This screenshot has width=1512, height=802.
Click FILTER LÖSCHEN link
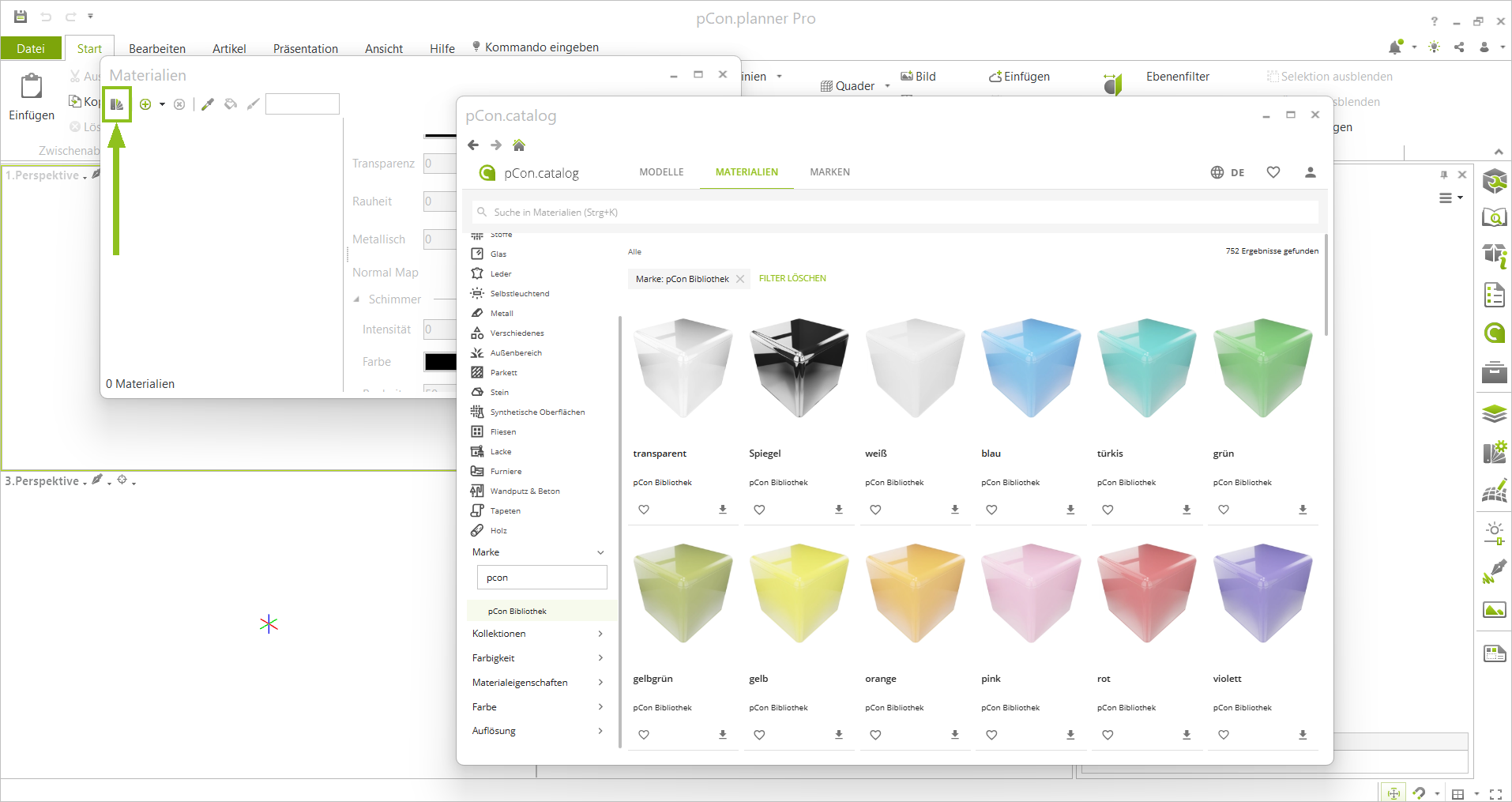click(792, 279)
